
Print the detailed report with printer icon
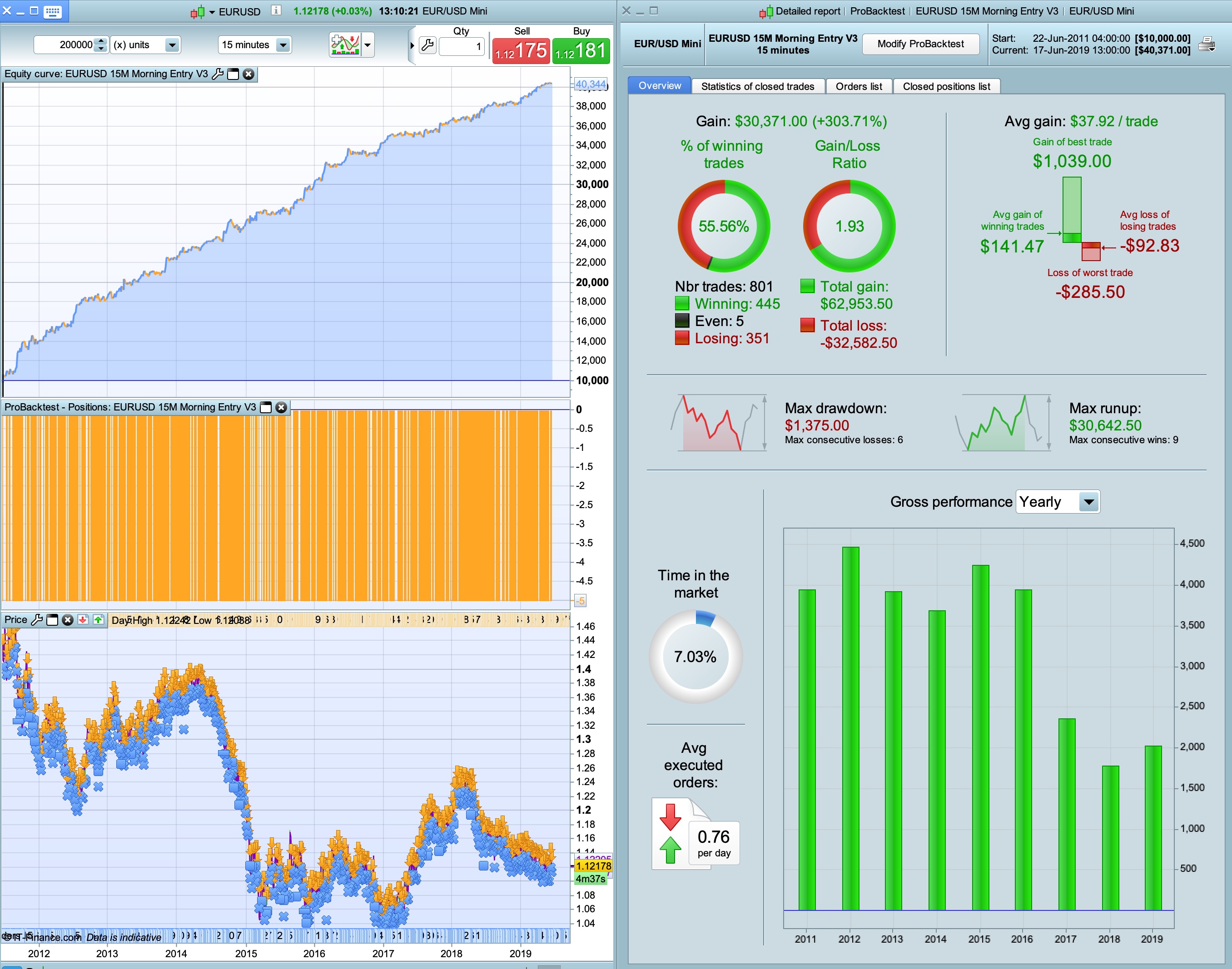pyautogui.click(x=1207, y=44)
